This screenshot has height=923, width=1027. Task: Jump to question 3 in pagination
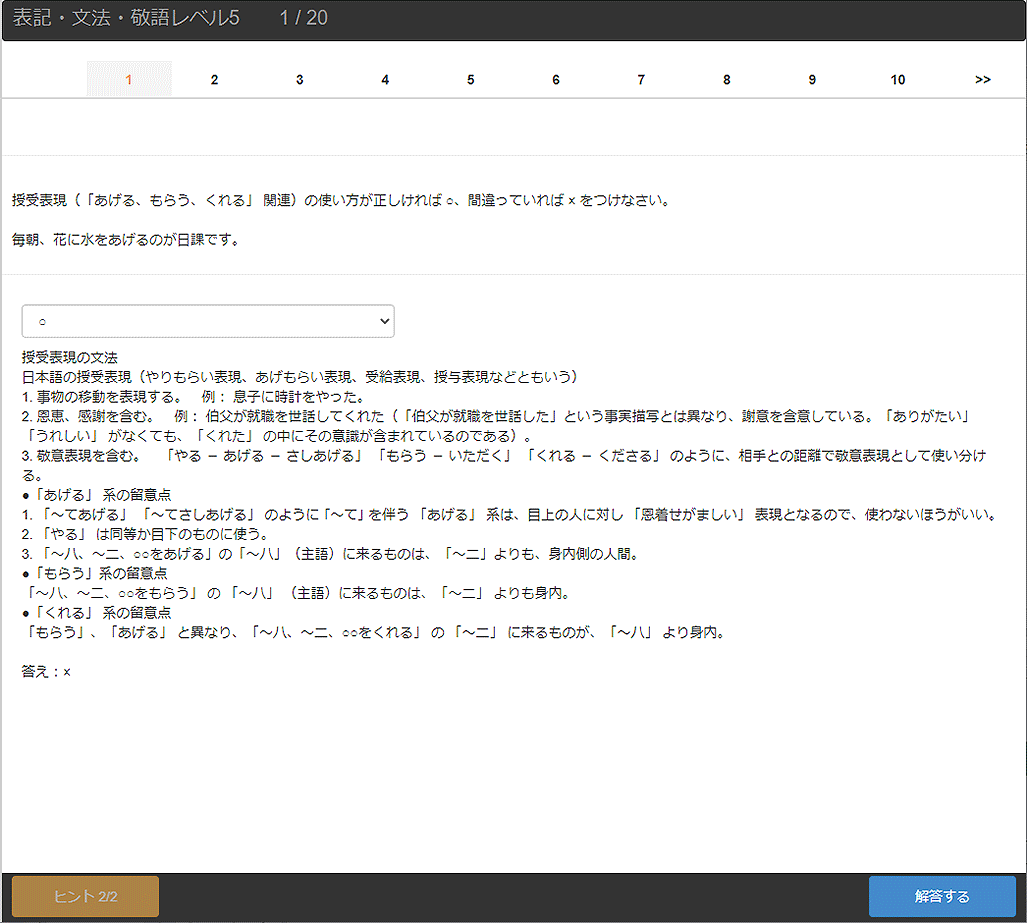tap(299, 80)
